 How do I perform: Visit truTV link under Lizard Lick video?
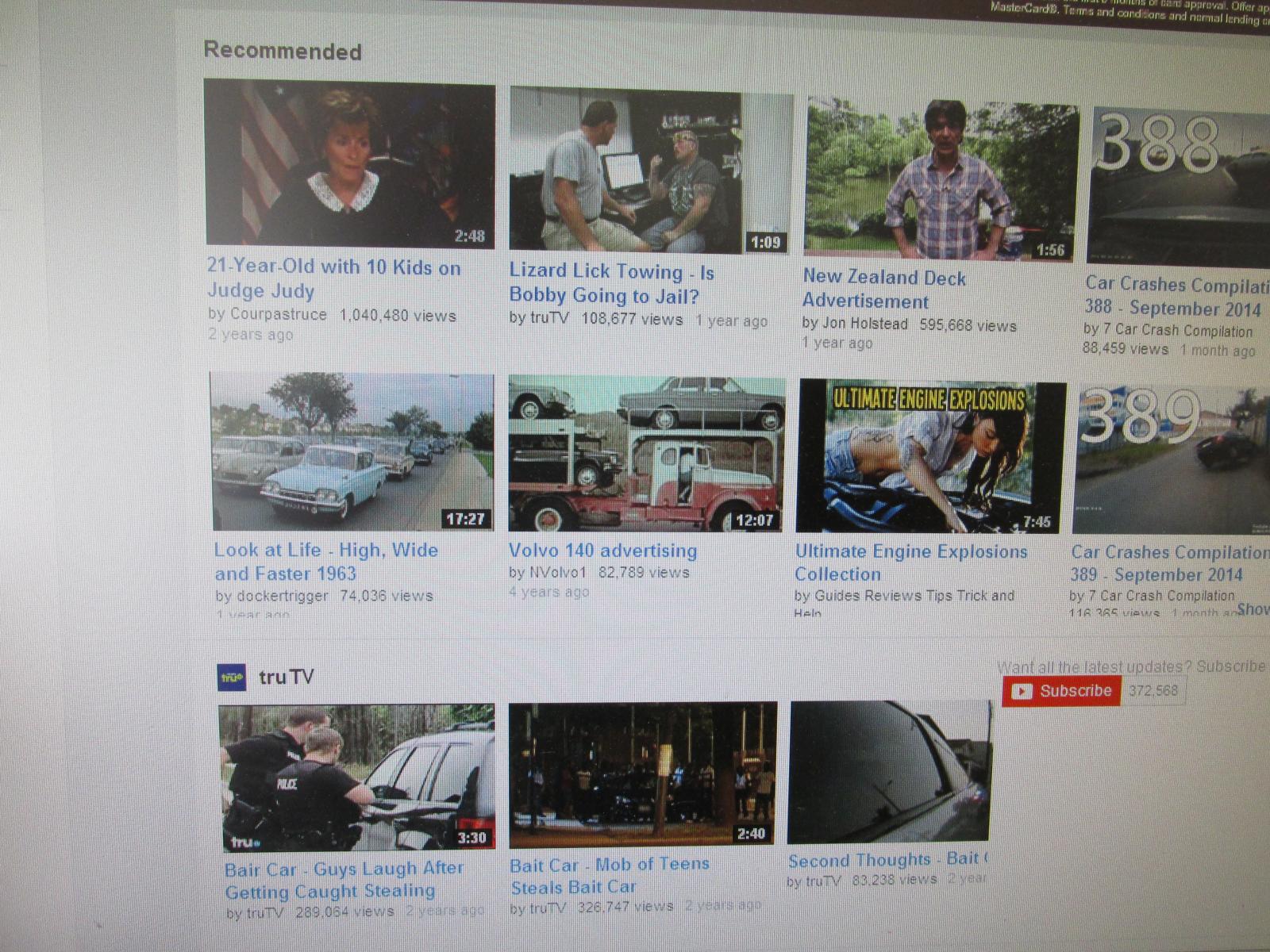click(x=548, y=319)
